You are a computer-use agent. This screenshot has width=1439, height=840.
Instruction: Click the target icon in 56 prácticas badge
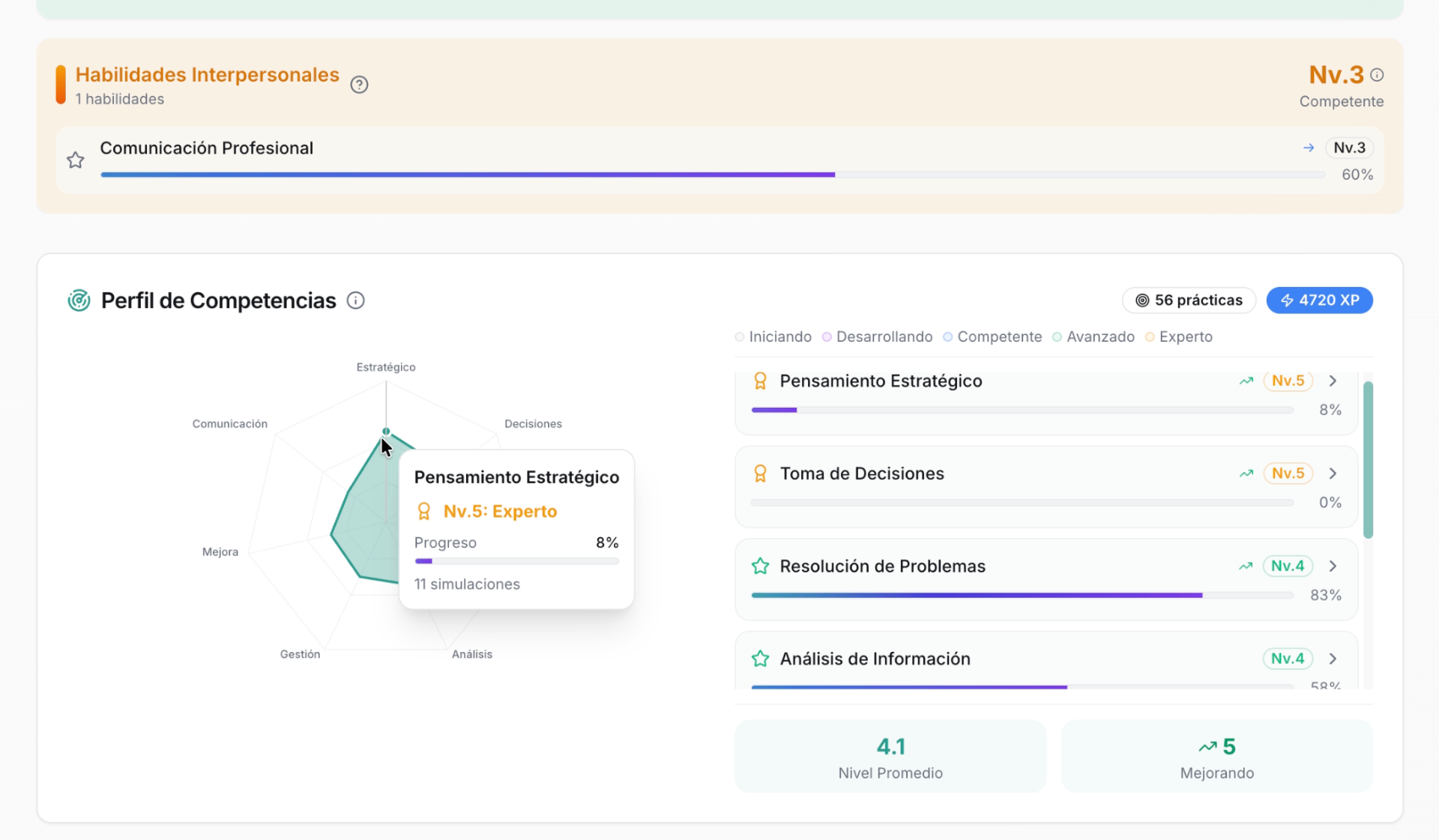click(x=1142, y=300)
